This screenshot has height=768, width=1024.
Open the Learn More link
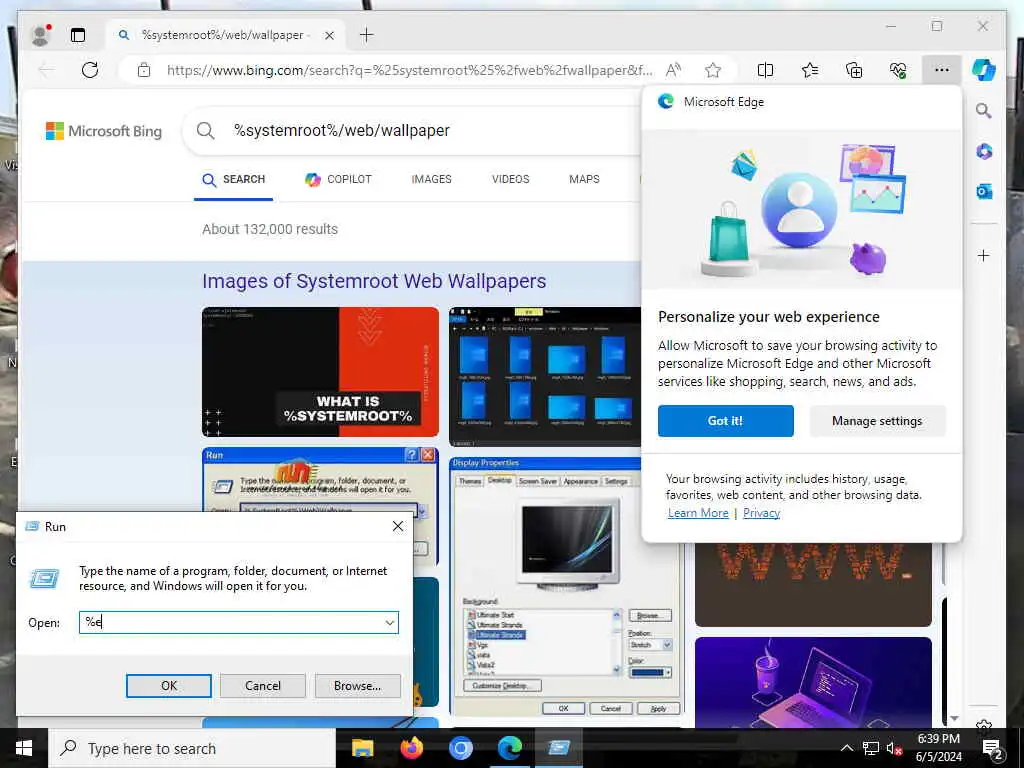click(698, 513)
